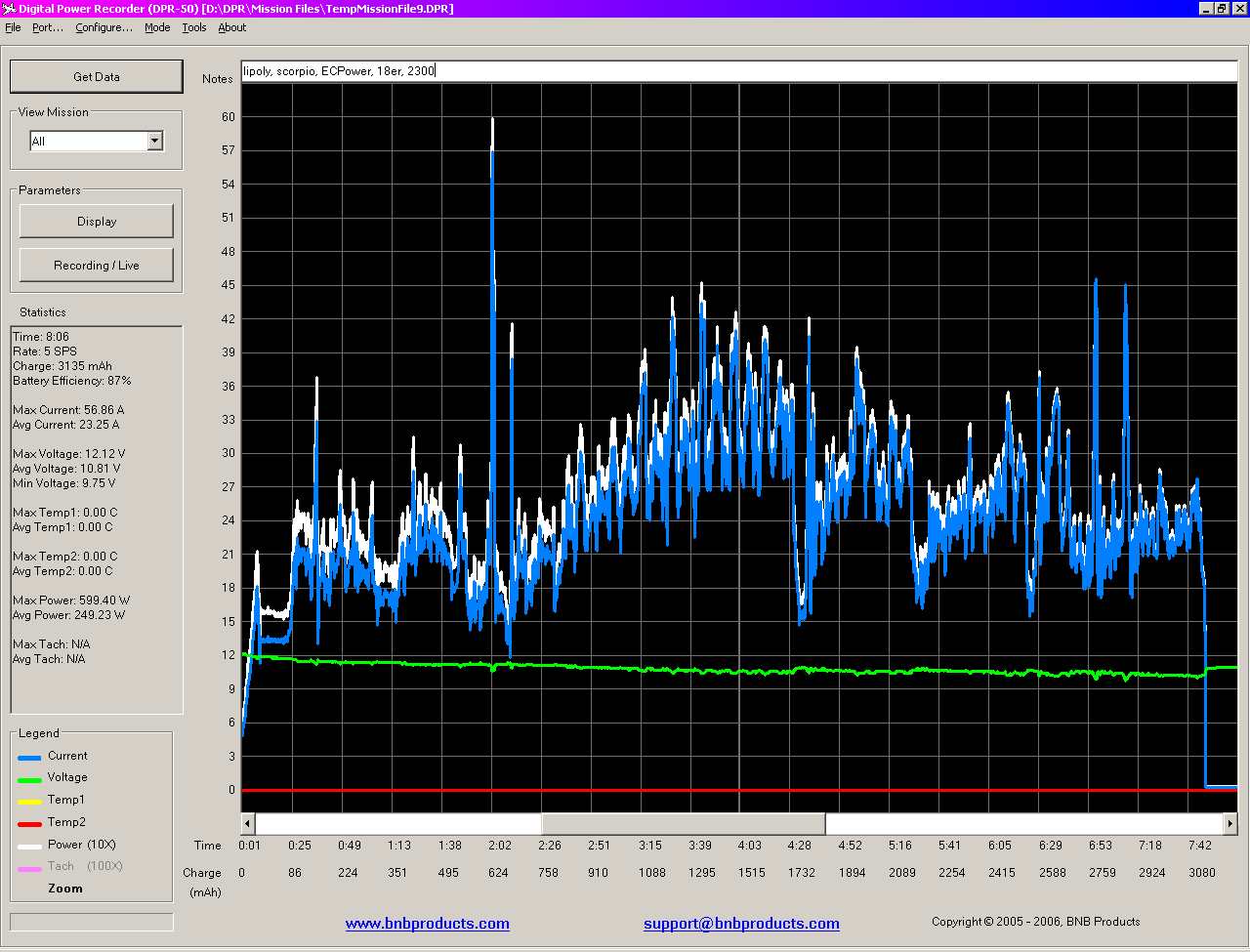This screenshot has width=1250, height=952.
Task: Click the 60 value on vertical axis
Action: [x=229, y=116]
